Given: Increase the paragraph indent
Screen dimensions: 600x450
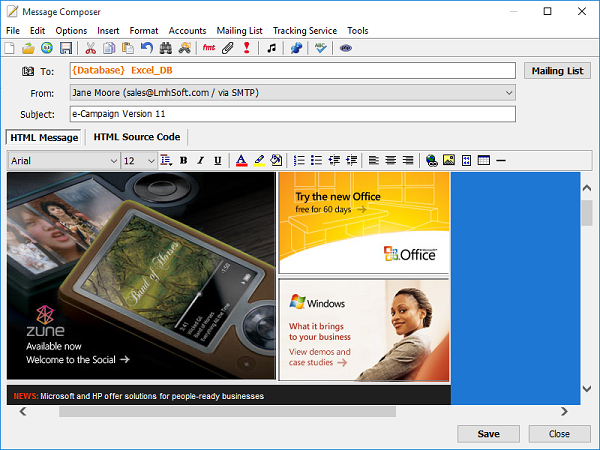Looking at the screenshot, I should pos(351,160).
